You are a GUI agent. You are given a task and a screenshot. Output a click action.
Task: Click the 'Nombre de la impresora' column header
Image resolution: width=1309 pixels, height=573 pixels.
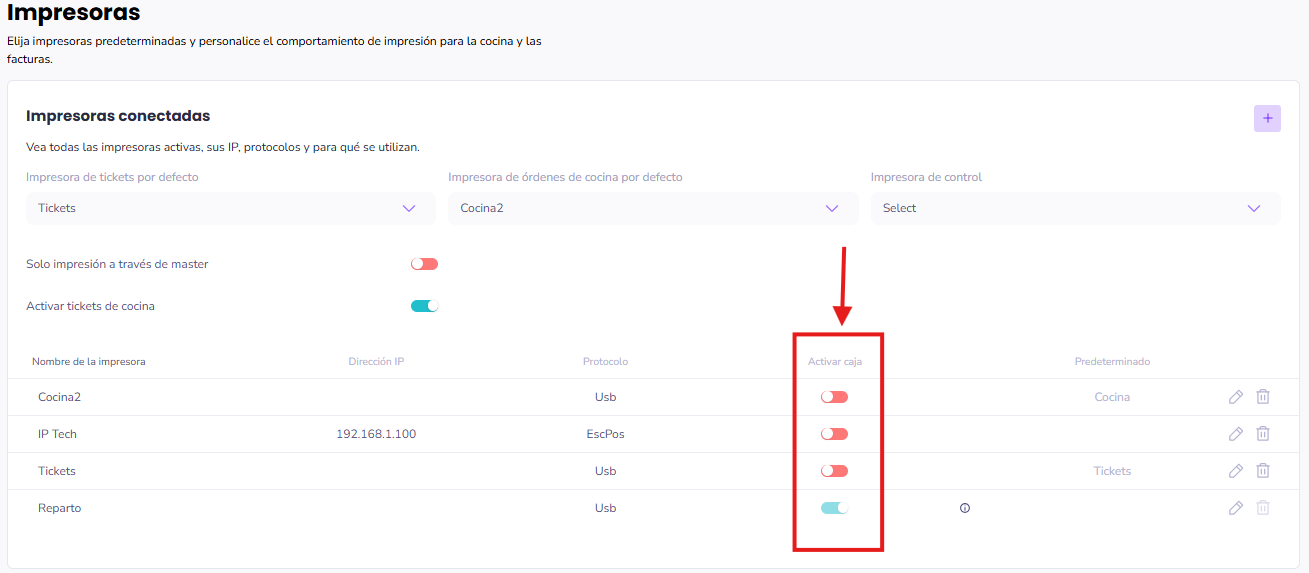89,361
